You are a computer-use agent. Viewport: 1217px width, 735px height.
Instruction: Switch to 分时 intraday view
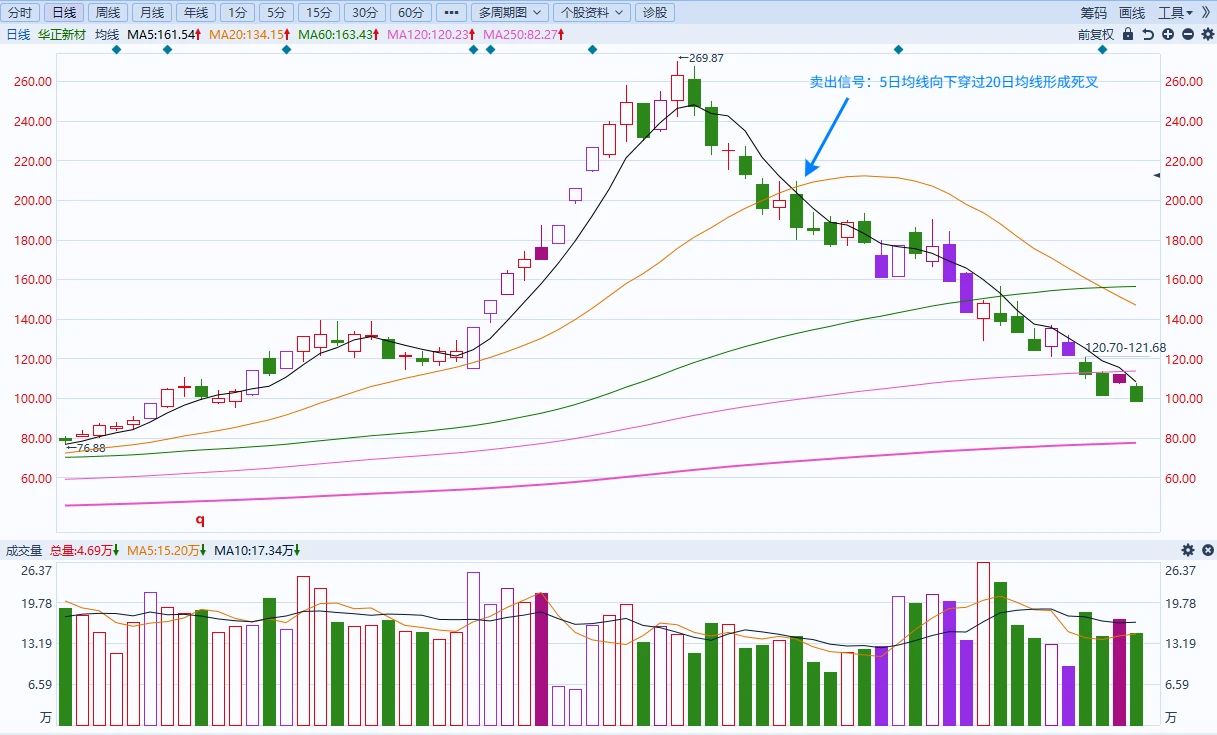[20, 13]
